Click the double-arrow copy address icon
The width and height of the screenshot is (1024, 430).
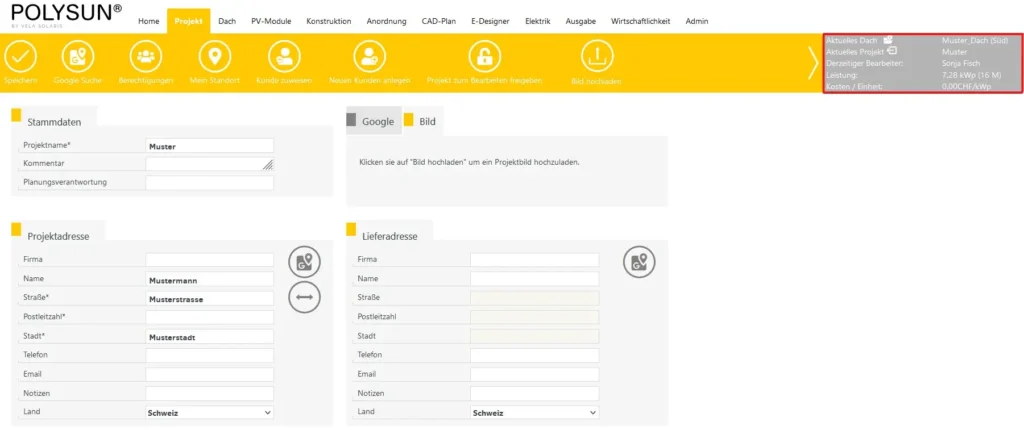tap(304, 297)
